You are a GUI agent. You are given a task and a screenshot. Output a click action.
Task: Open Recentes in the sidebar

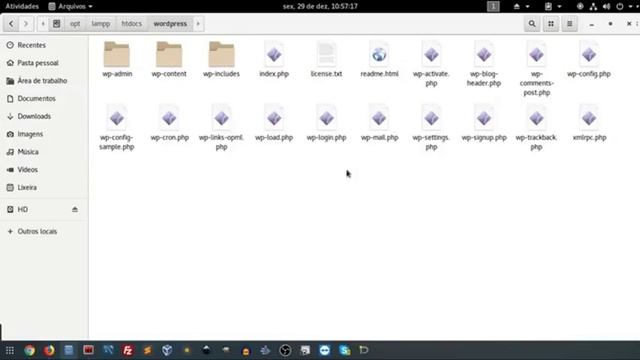(x=44, y=45)
